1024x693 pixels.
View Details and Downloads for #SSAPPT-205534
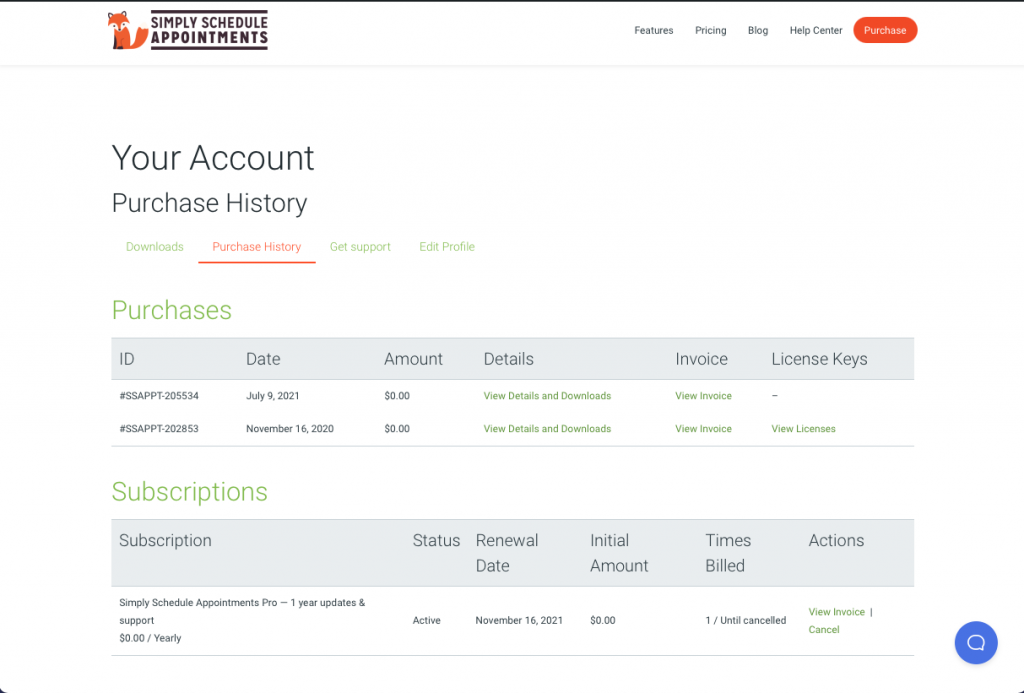[x=547, y=396]
